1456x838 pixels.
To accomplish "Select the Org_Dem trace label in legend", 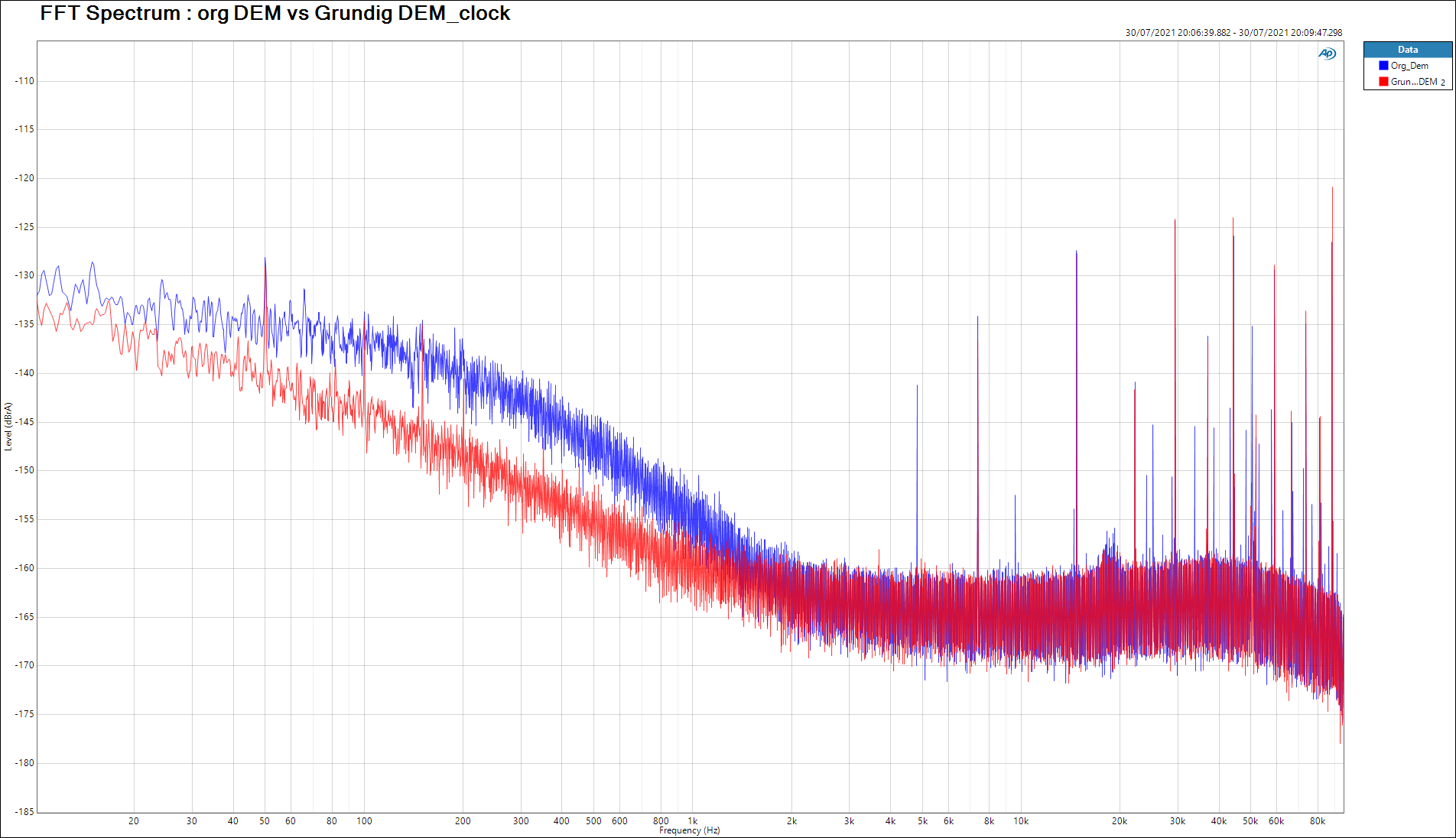I will pos(1409,66).
